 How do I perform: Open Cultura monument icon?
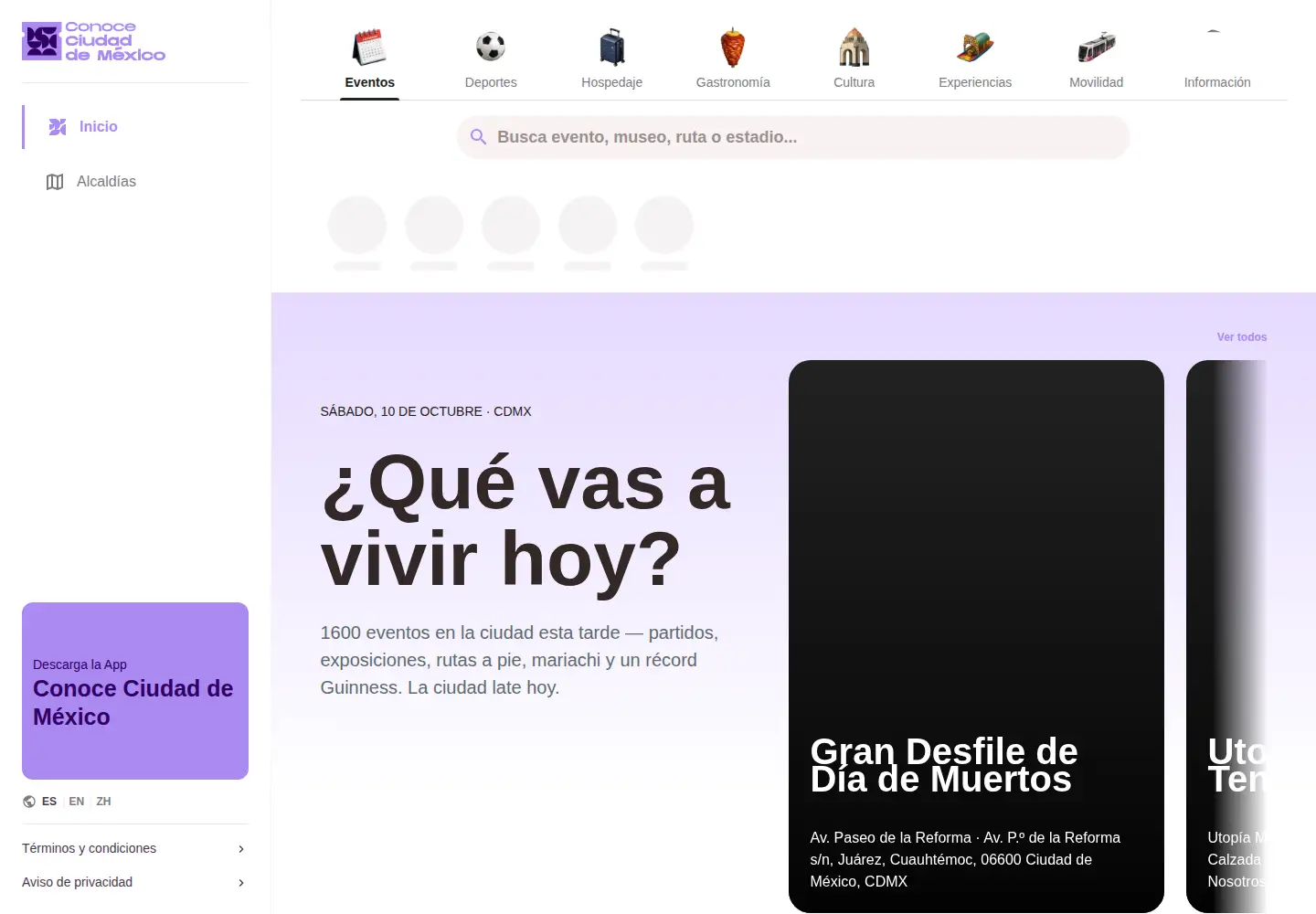tap(854, 47)
